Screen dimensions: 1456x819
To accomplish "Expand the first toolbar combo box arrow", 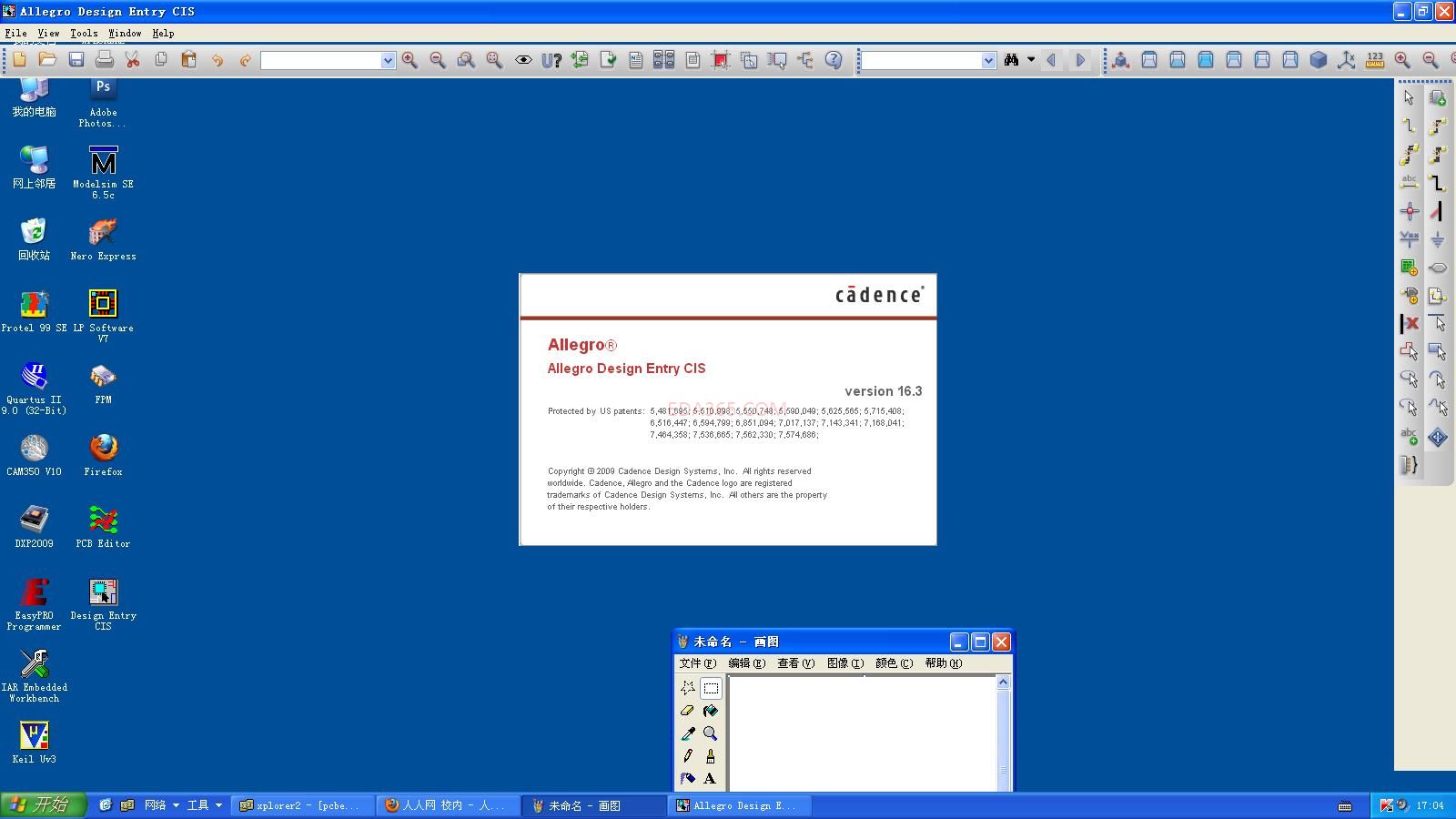I will 388,60.
